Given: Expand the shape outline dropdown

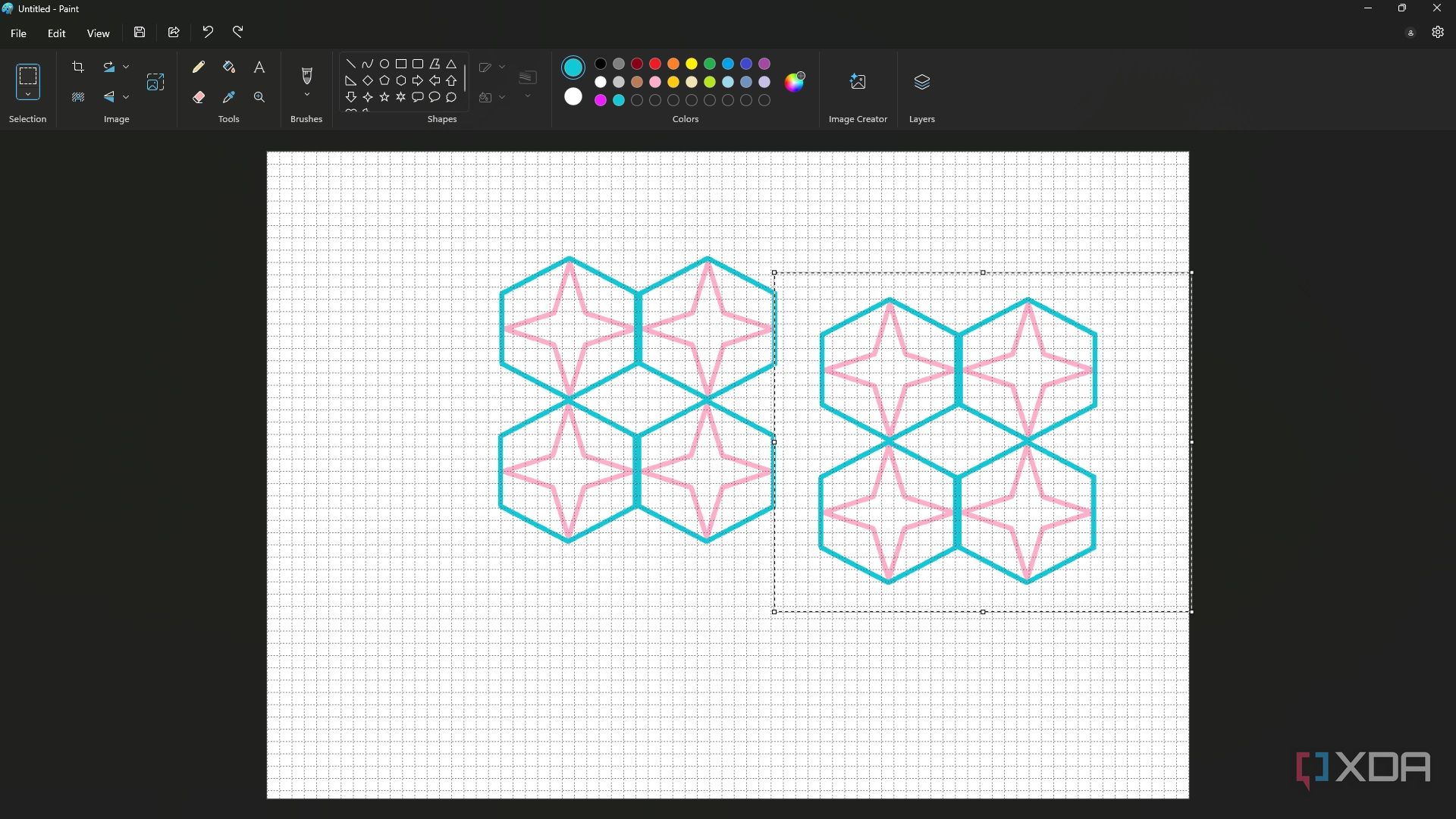Looking at the screenshot, I should [x=502, y=67].
